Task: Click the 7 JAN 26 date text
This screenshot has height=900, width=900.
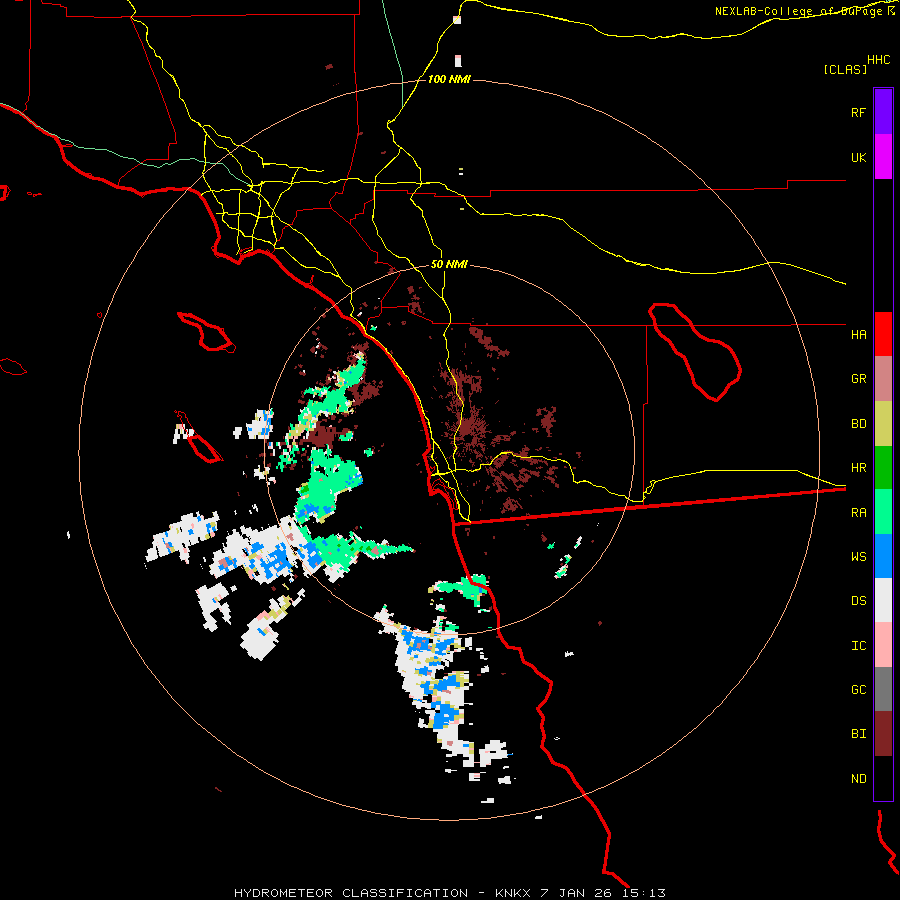Action: (578, 893)
